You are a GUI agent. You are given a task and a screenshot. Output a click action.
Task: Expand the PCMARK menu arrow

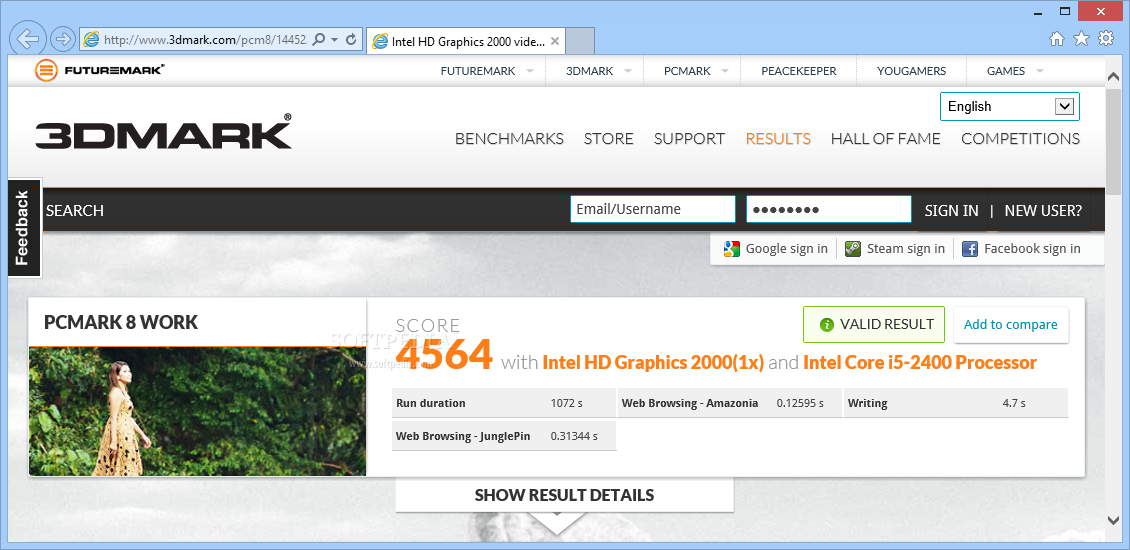tap(724, 71)
